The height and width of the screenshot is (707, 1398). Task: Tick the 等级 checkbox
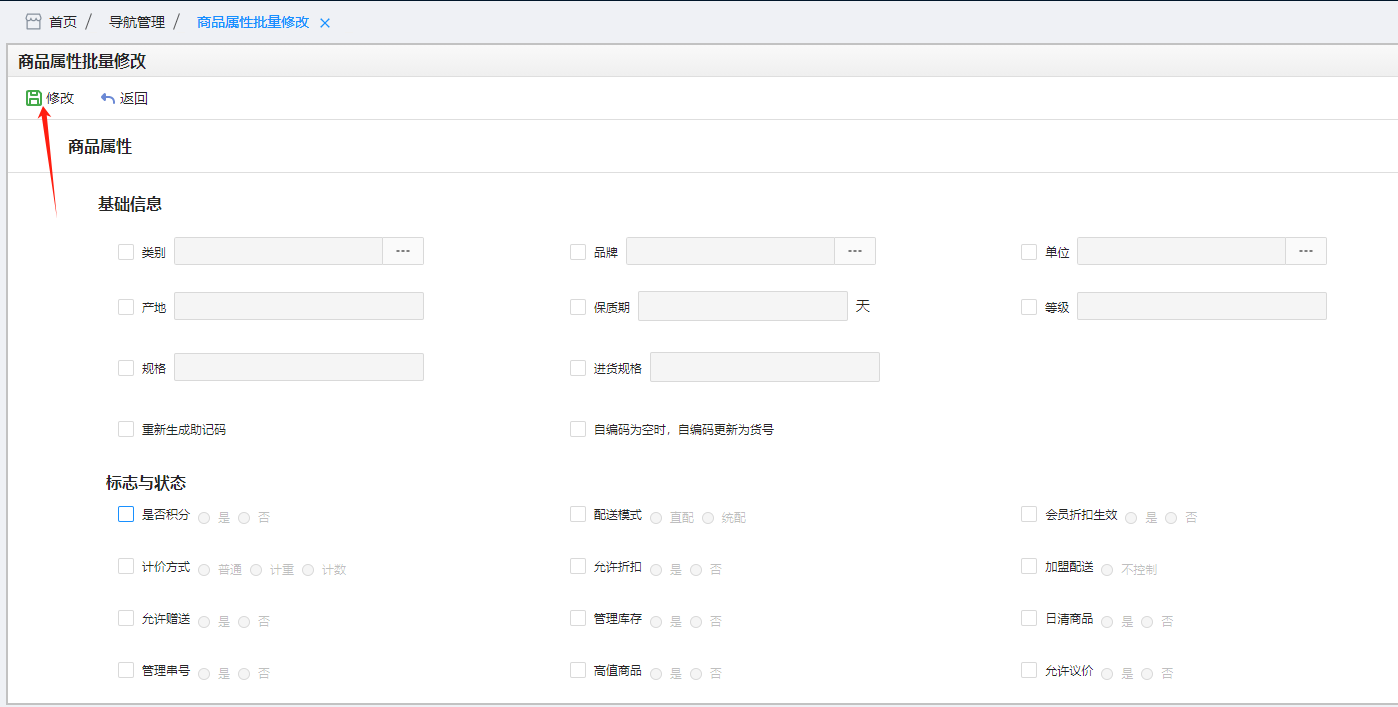pyautogui.click(x=1029, y=307)
